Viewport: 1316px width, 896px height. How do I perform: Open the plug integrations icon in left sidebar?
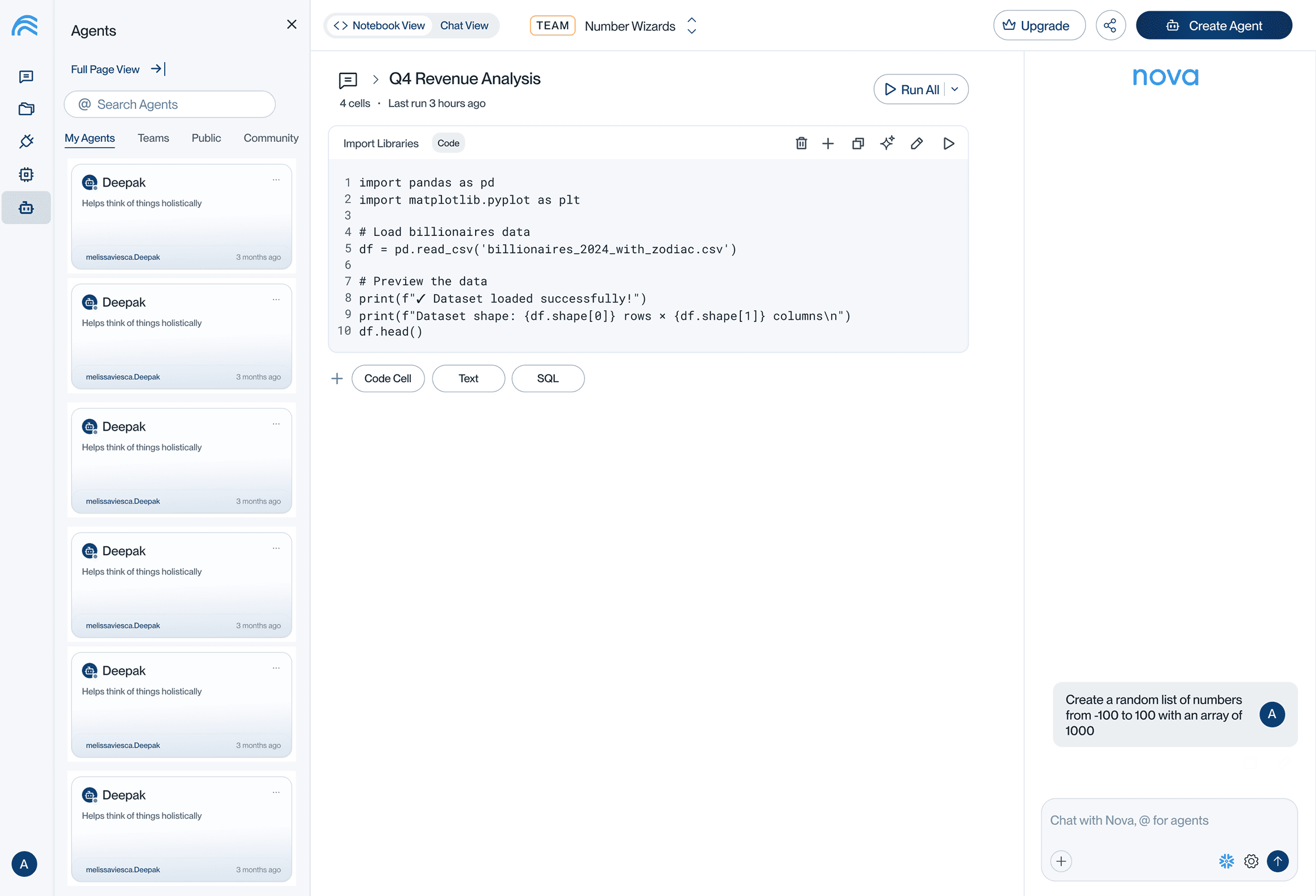coord(26,141)
